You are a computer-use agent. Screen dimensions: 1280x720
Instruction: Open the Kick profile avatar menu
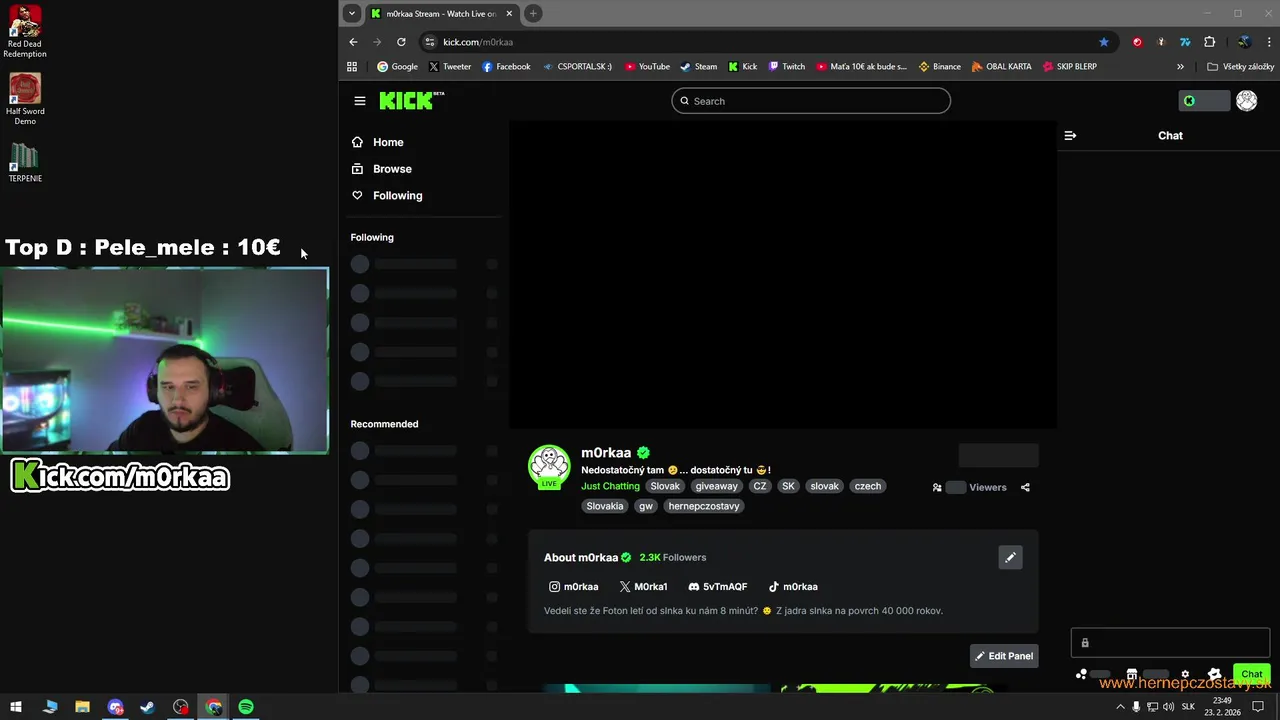coord(1246,101)
